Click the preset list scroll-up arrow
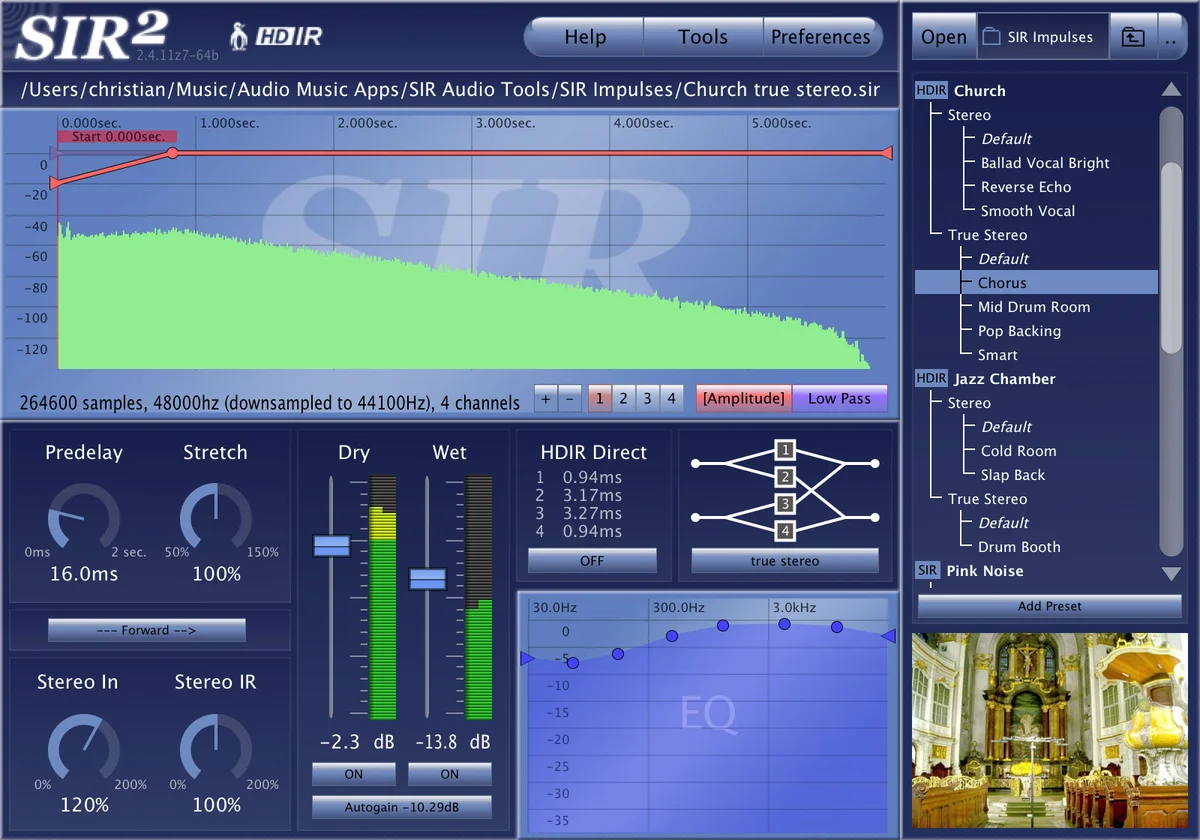This screenshot has height=840, width=1200. [1171, 90]
